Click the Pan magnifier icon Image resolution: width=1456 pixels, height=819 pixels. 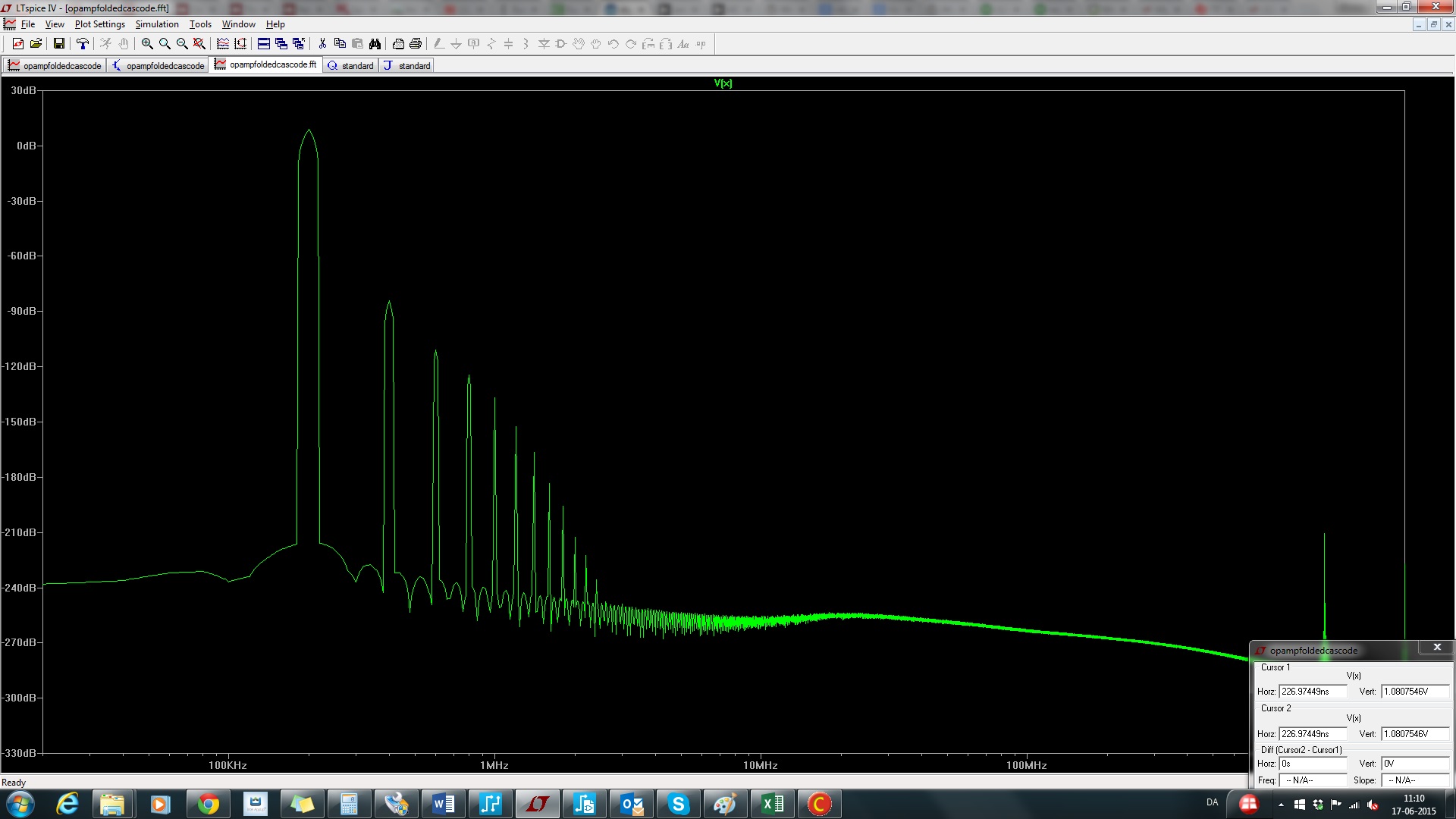165,44
